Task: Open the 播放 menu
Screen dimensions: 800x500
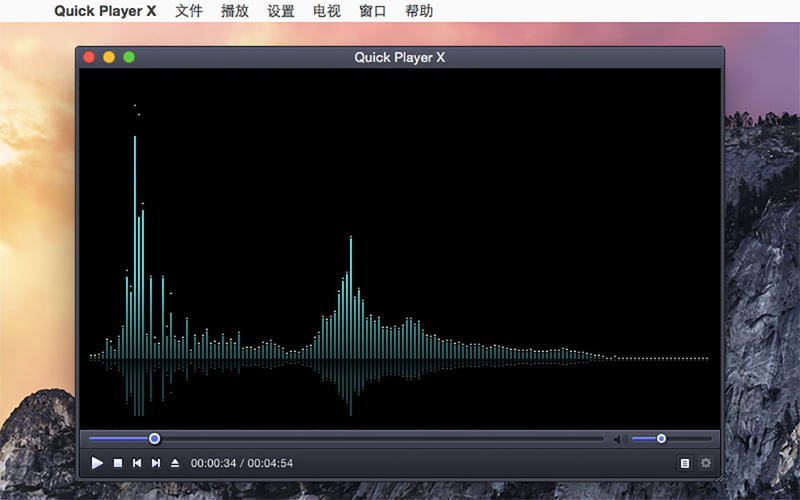Action: [x=235, y=12]
